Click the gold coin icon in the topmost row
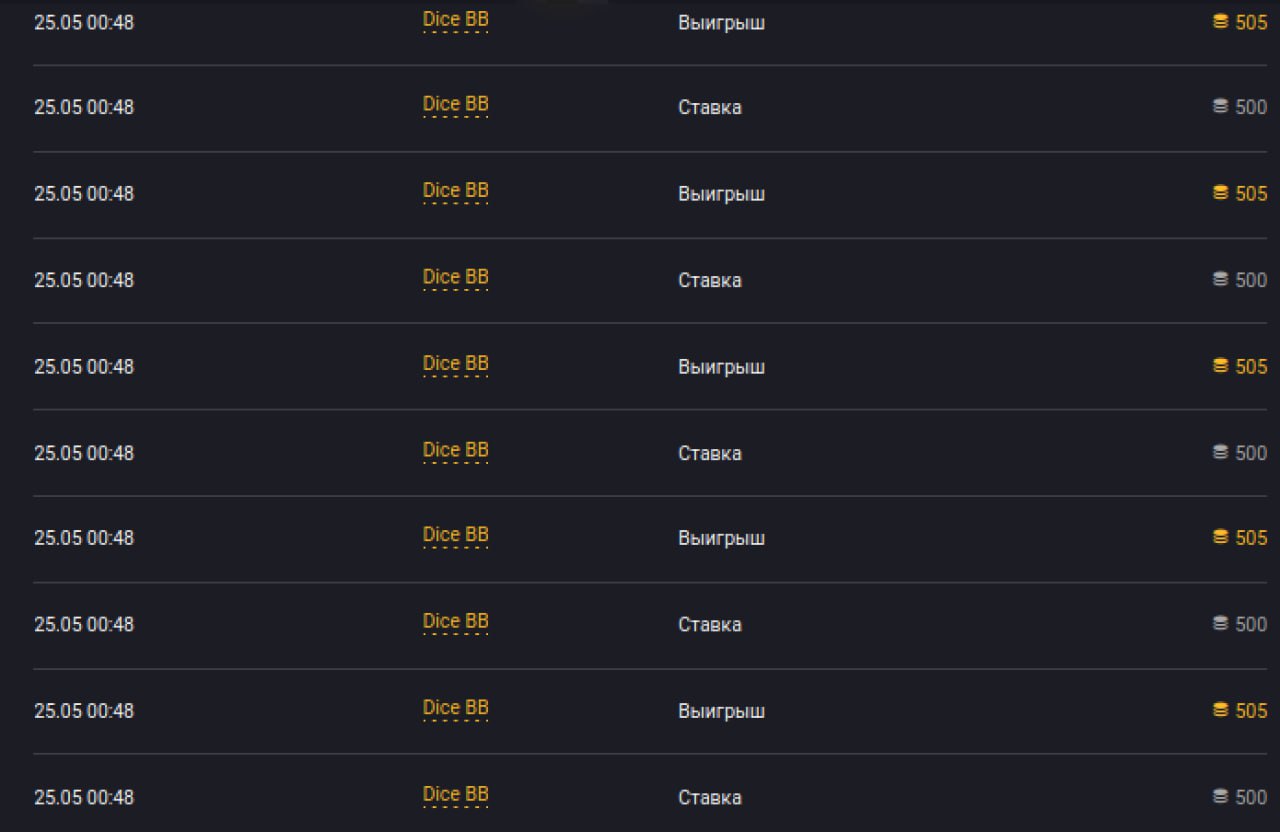The height and width of the screenshot is (832, 1280). coord(1221,21)
